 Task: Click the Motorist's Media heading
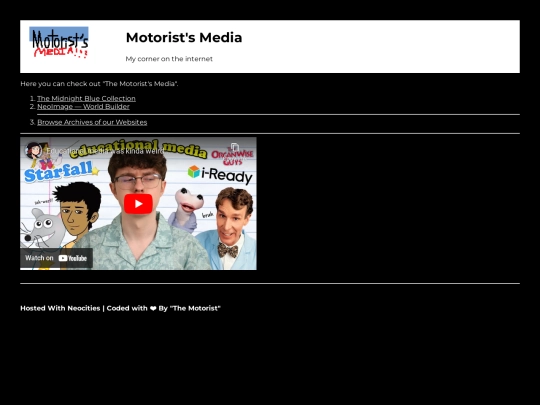coord(184,38)
